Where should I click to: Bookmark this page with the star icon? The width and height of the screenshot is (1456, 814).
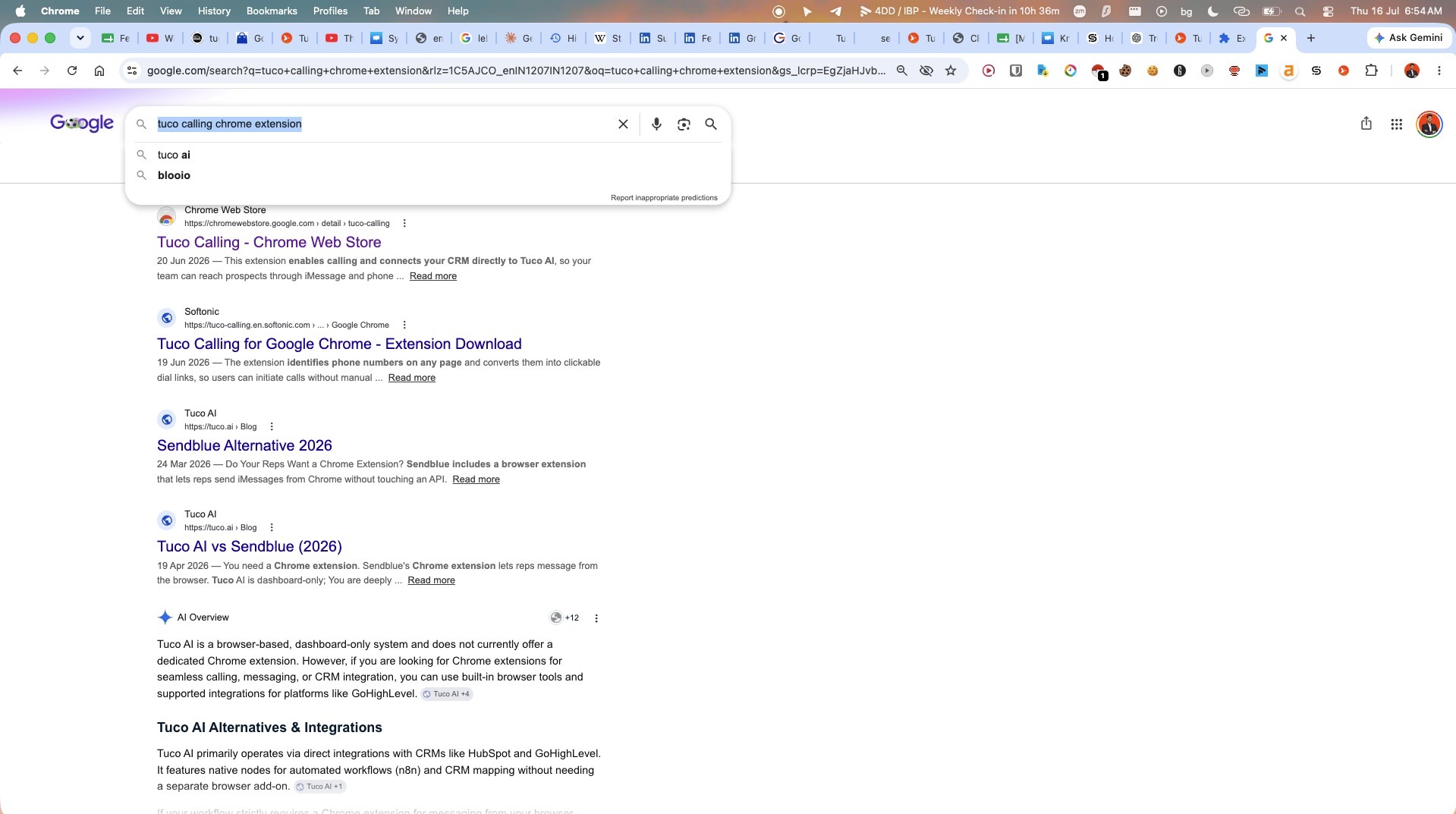(x=951, y=71)
